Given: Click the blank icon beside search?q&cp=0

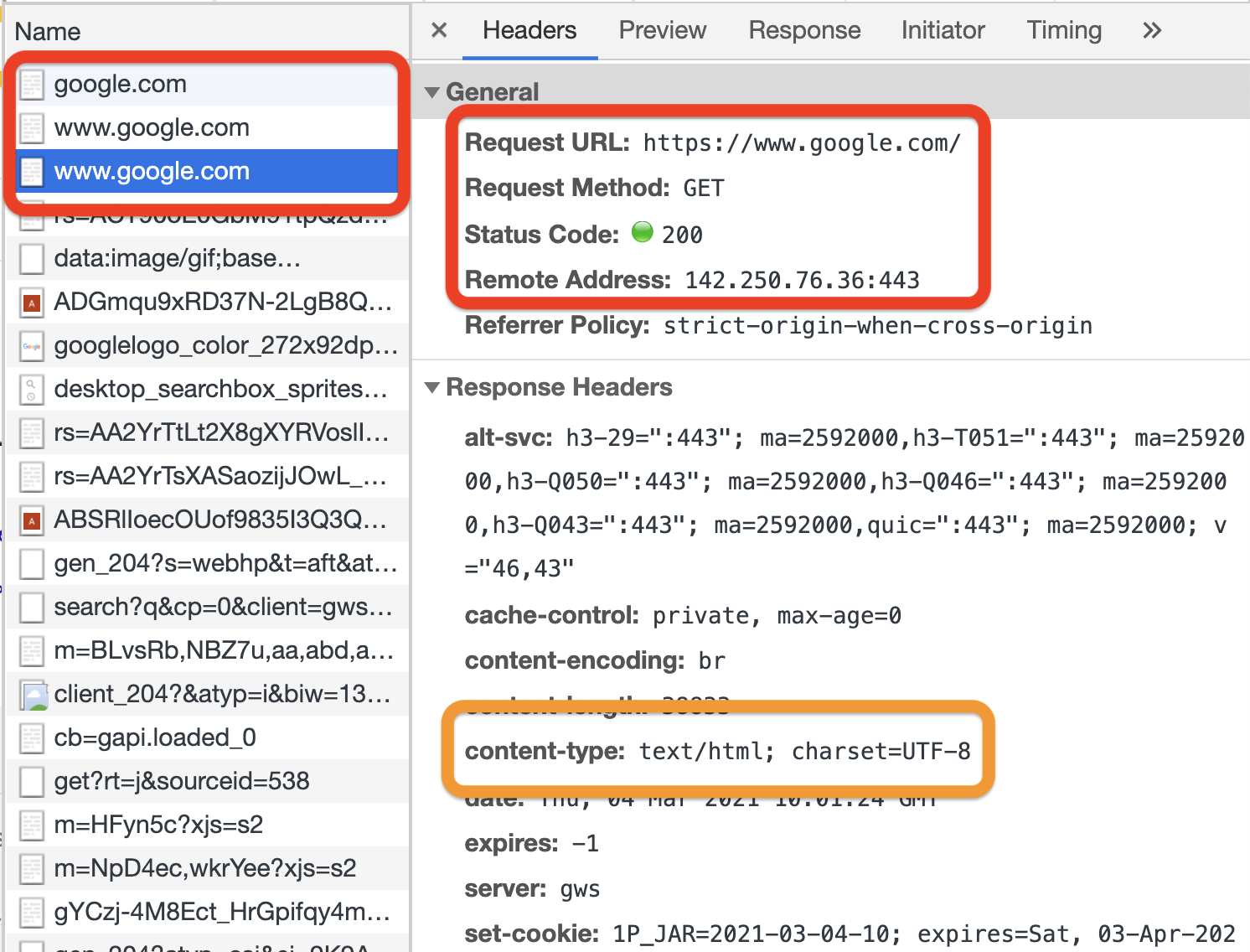Looking at the screenshot, I should 32,608.
